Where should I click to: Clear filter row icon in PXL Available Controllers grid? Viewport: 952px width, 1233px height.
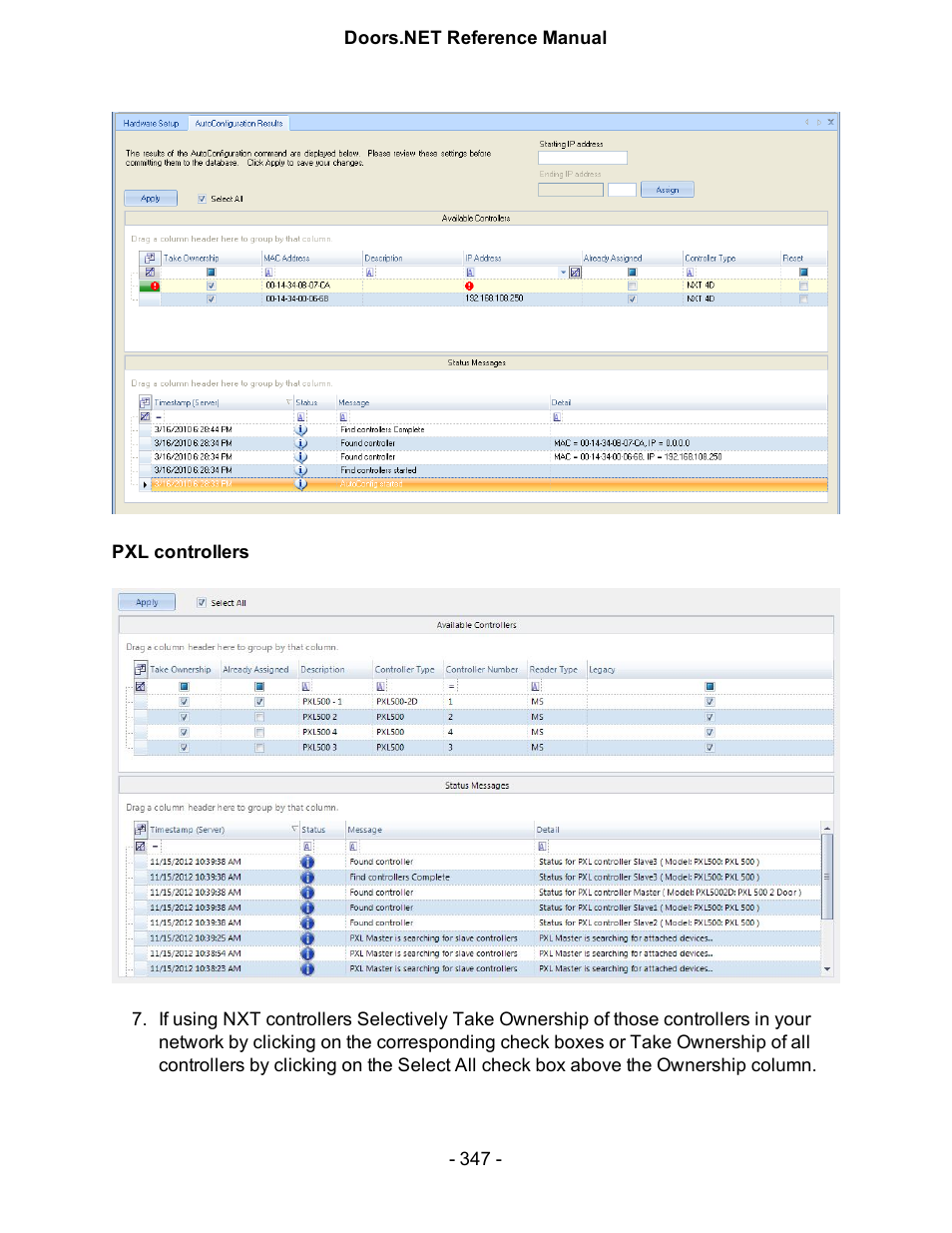[x=141, y=686]
